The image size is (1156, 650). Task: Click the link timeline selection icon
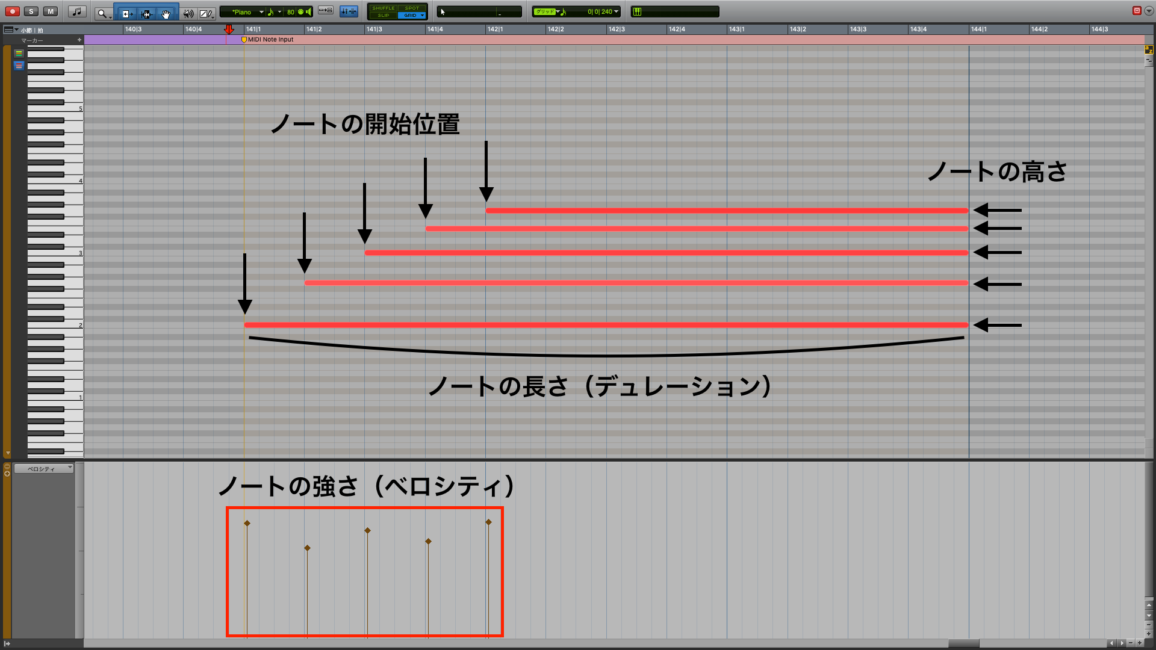348,11
